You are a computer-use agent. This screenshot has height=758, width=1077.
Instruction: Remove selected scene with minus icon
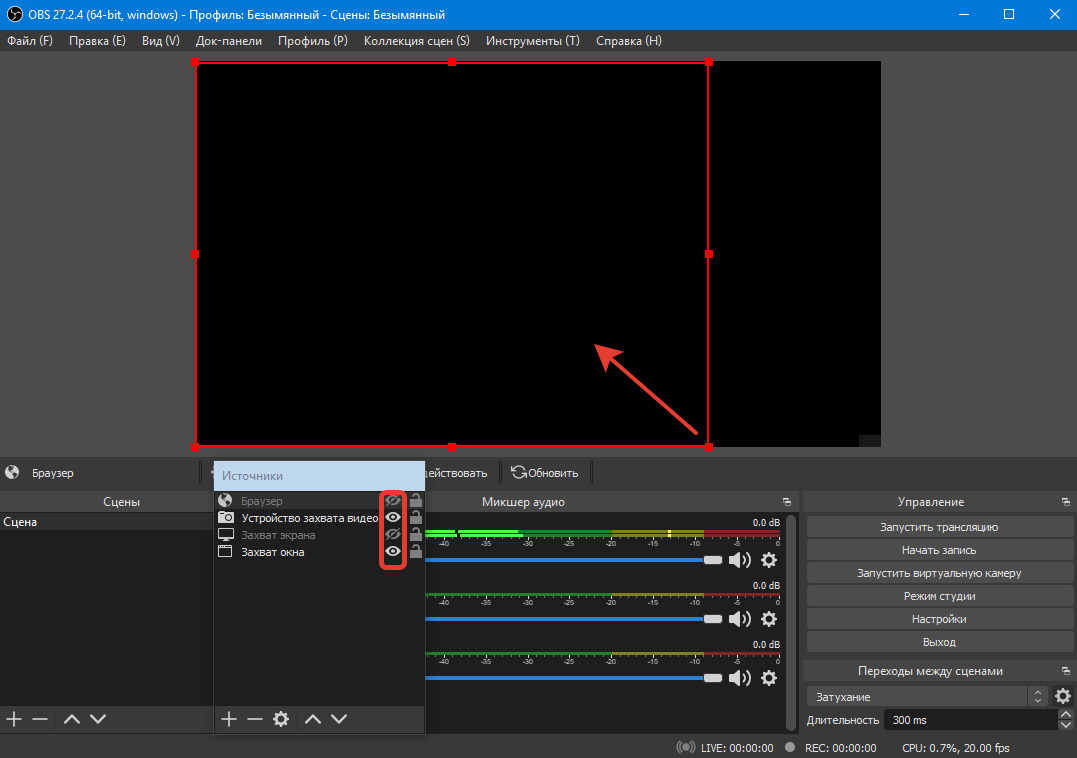(x=40, y=719)
